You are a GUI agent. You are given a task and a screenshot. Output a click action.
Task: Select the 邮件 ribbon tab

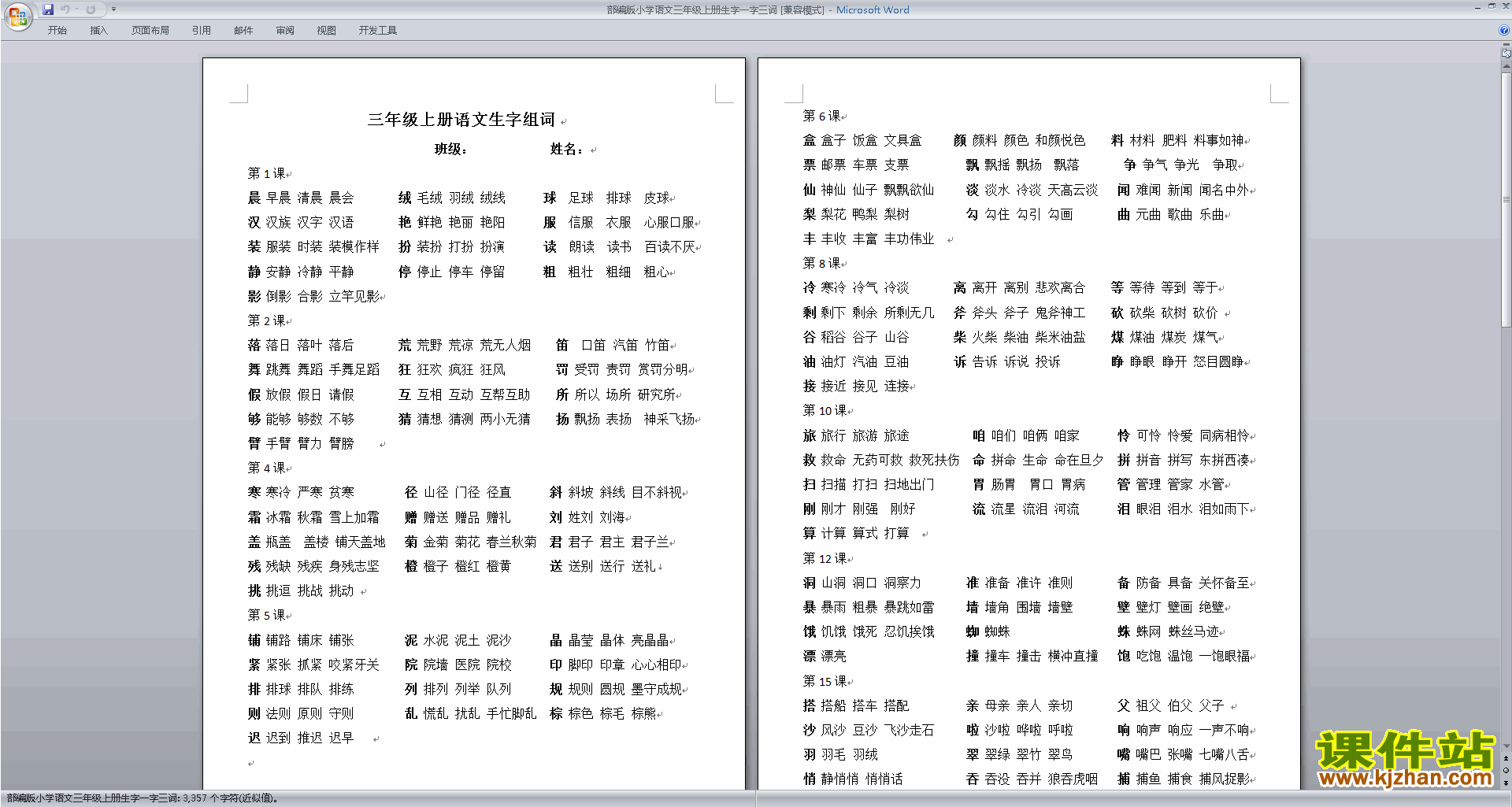[243, 31]
